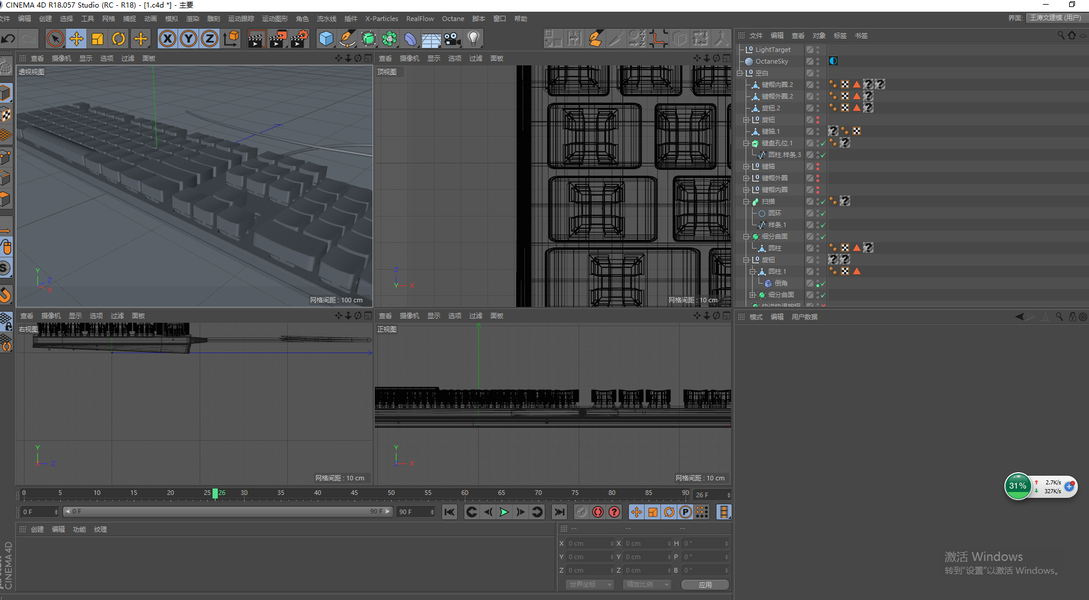Click the timeline ruler at frame 60

coord(465,493)
